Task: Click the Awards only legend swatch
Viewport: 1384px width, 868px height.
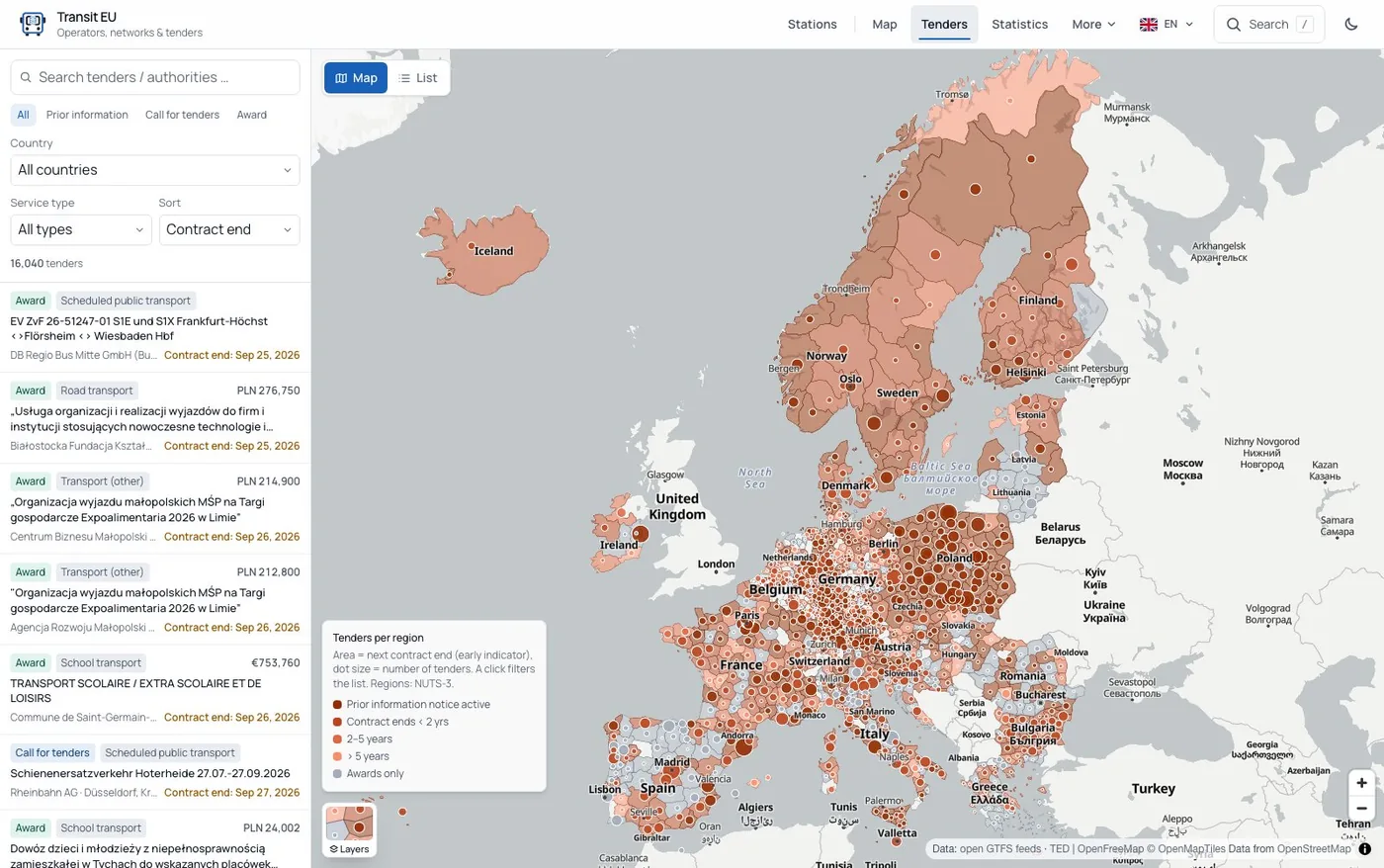Action: [338, 774]
